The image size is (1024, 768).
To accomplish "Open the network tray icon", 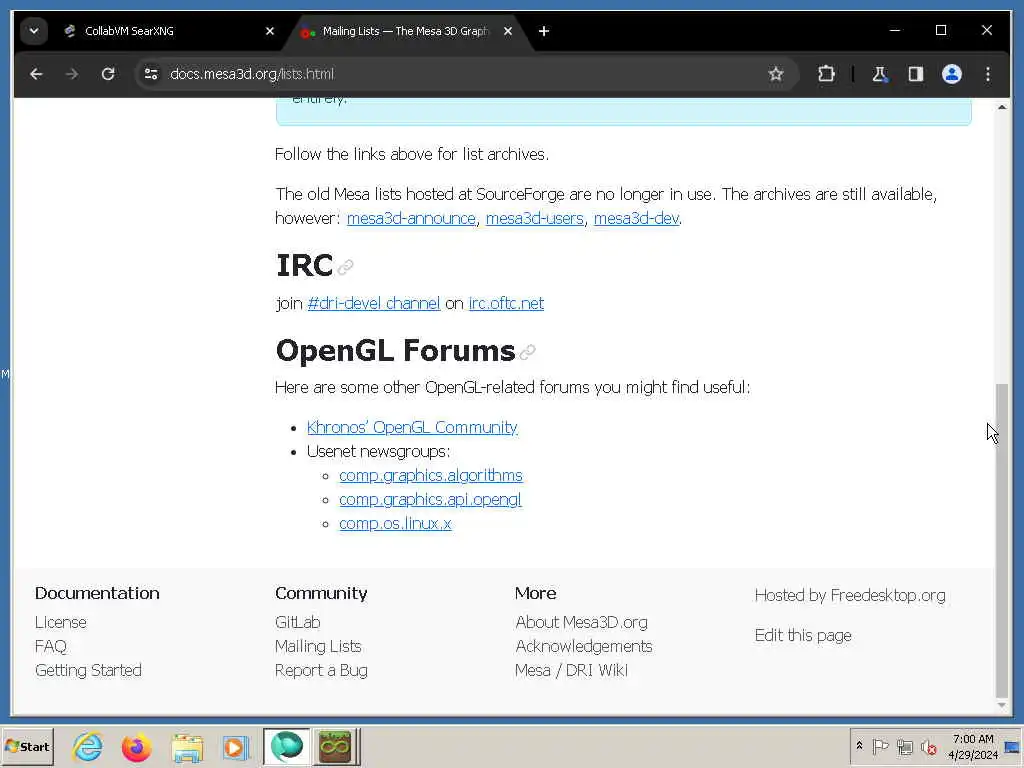I will [x=904, y=746].
